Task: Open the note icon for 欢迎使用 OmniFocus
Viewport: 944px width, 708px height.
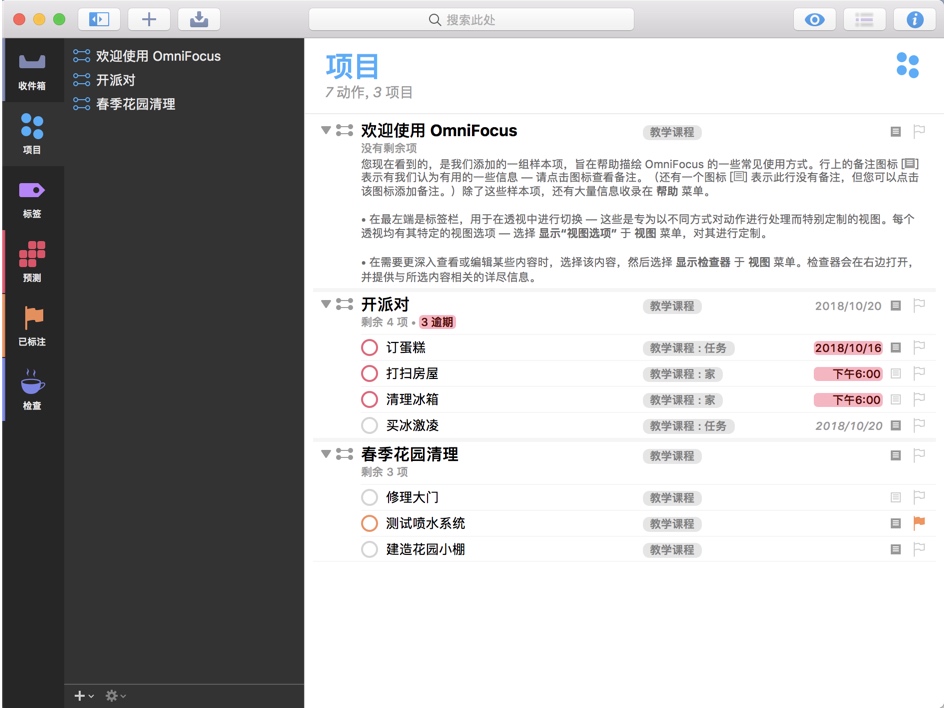Action: [896, 131]
